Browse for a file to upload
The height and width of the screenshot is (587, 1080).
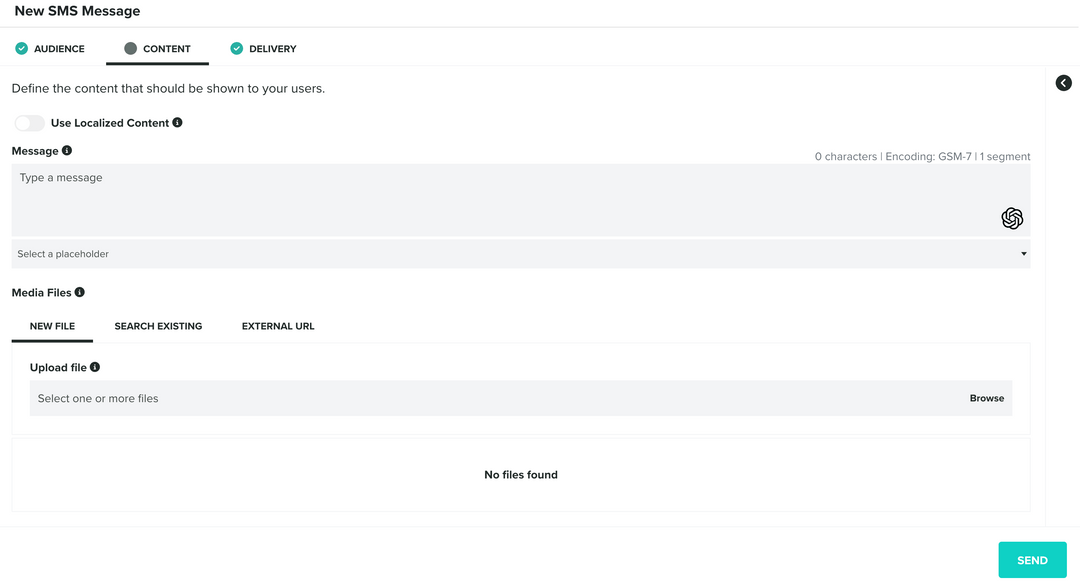(986, 397)
